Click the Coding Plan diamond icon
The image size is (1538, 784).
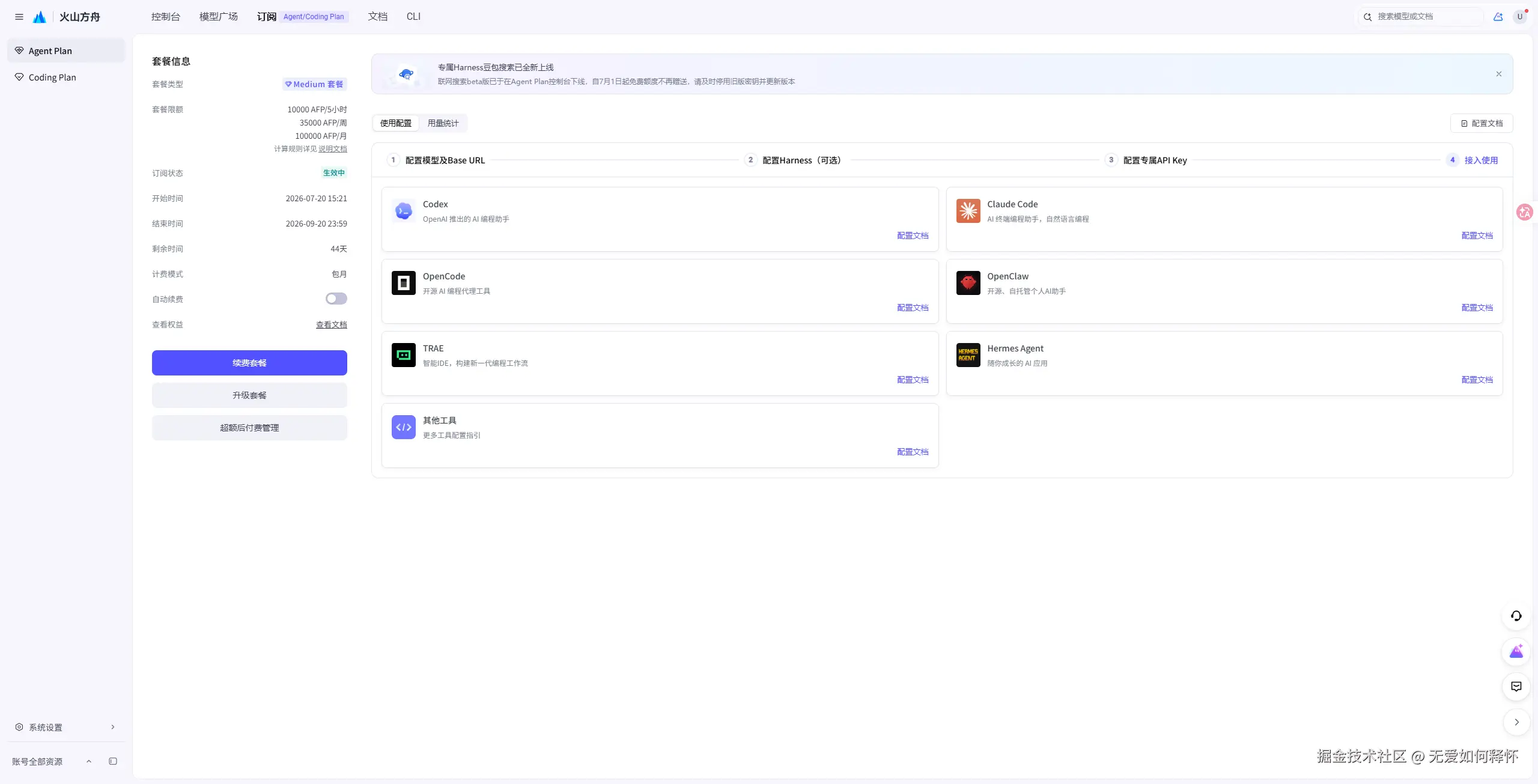tap(19, 77)
